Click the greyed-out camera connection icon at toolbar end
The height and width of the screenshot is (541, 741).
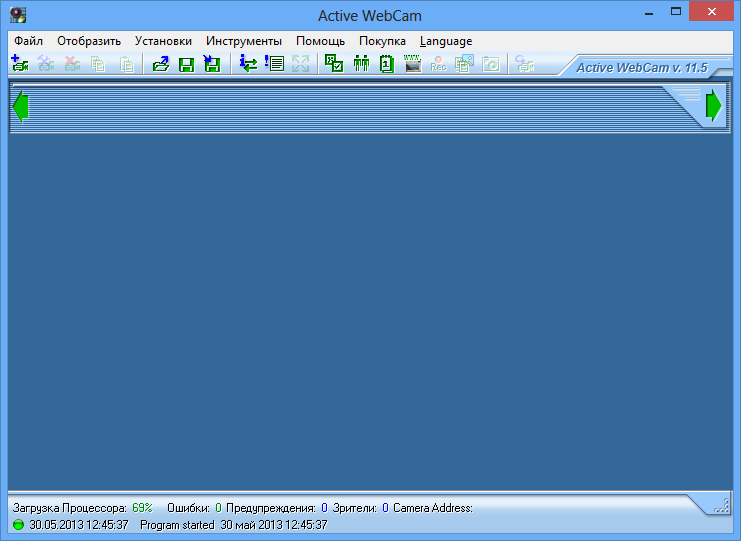[x=525, y=63]
